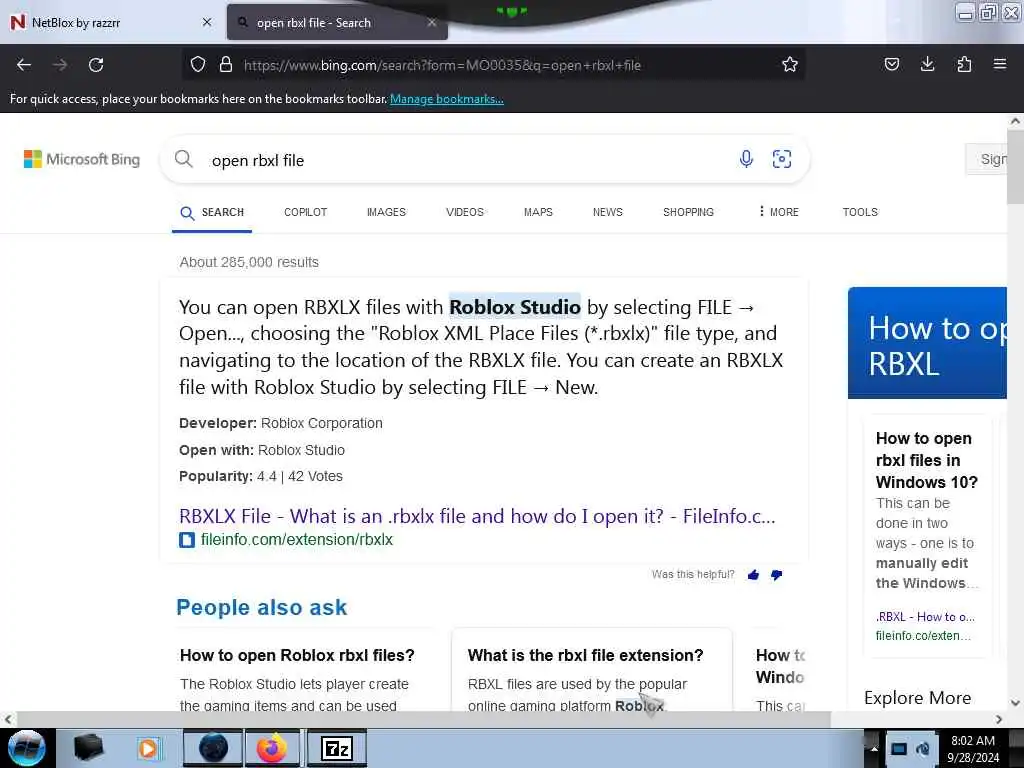
Task: Open fileinfo.com/extension/rbxlx URL link
Action: (x=296, y=539)
